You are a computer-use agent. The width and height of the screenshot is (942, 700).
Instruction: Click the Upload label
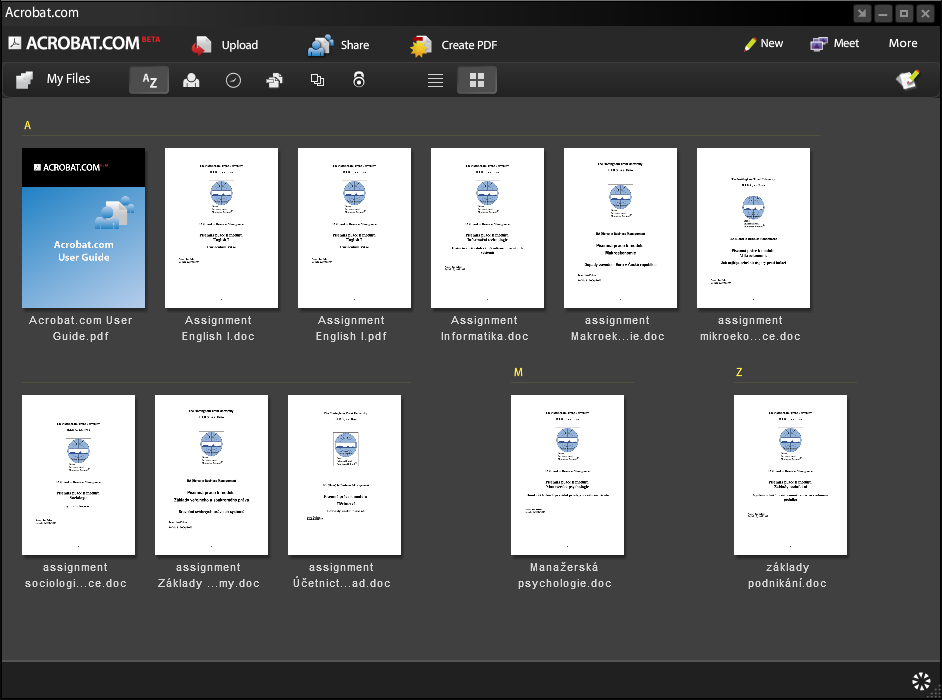[240, 45]
